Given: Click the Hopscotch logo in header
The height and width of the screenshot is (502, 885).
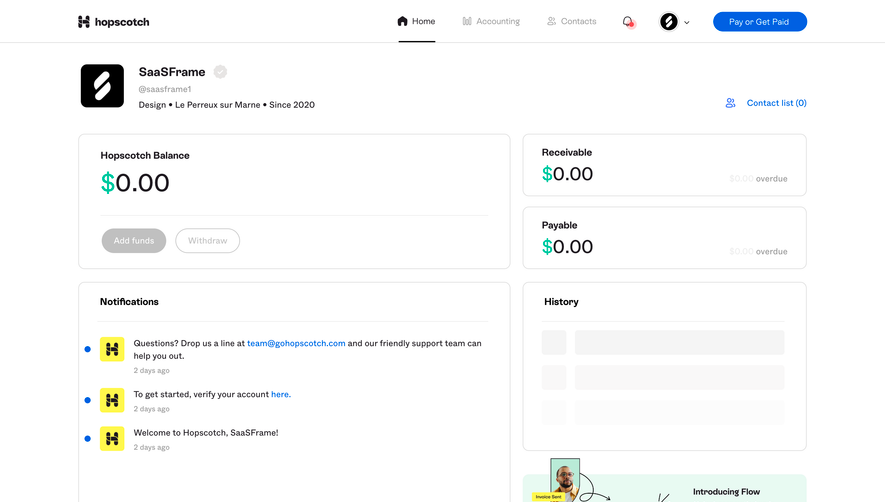Looking at the screenshot, I should point(113,22).
